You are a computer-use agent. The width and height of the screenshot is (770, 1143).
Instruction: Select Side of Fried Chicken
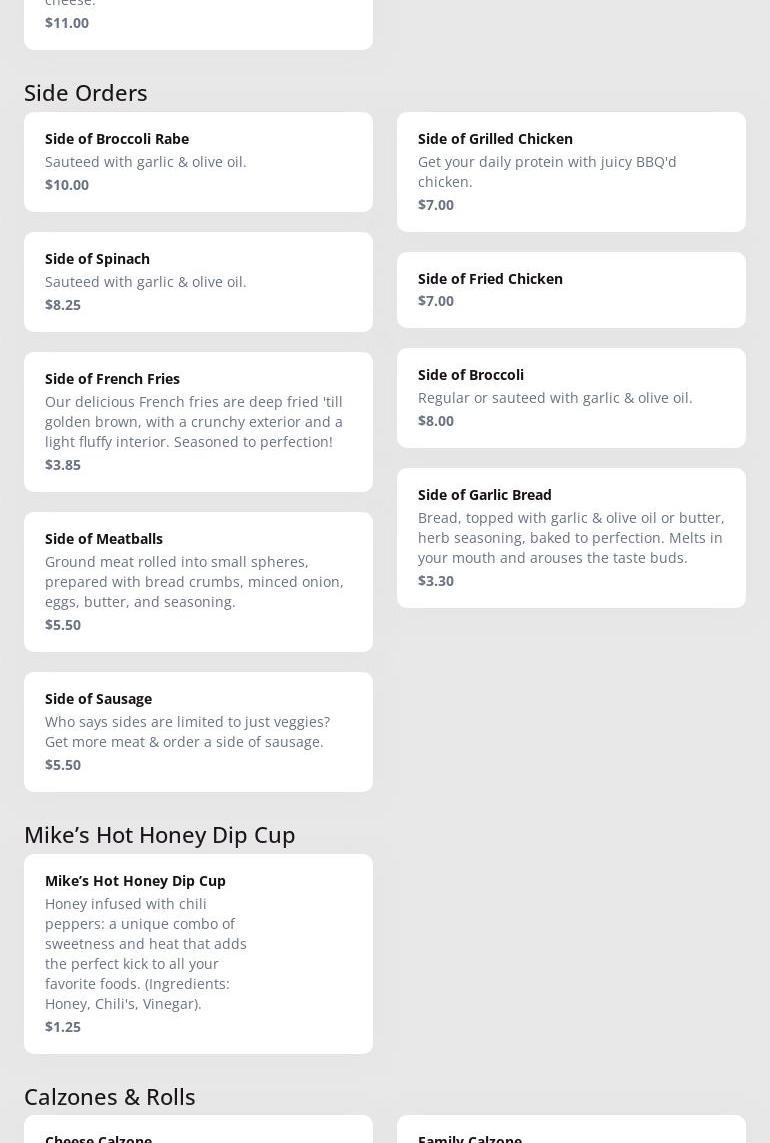pyautogui.click(x=571, y=290)
